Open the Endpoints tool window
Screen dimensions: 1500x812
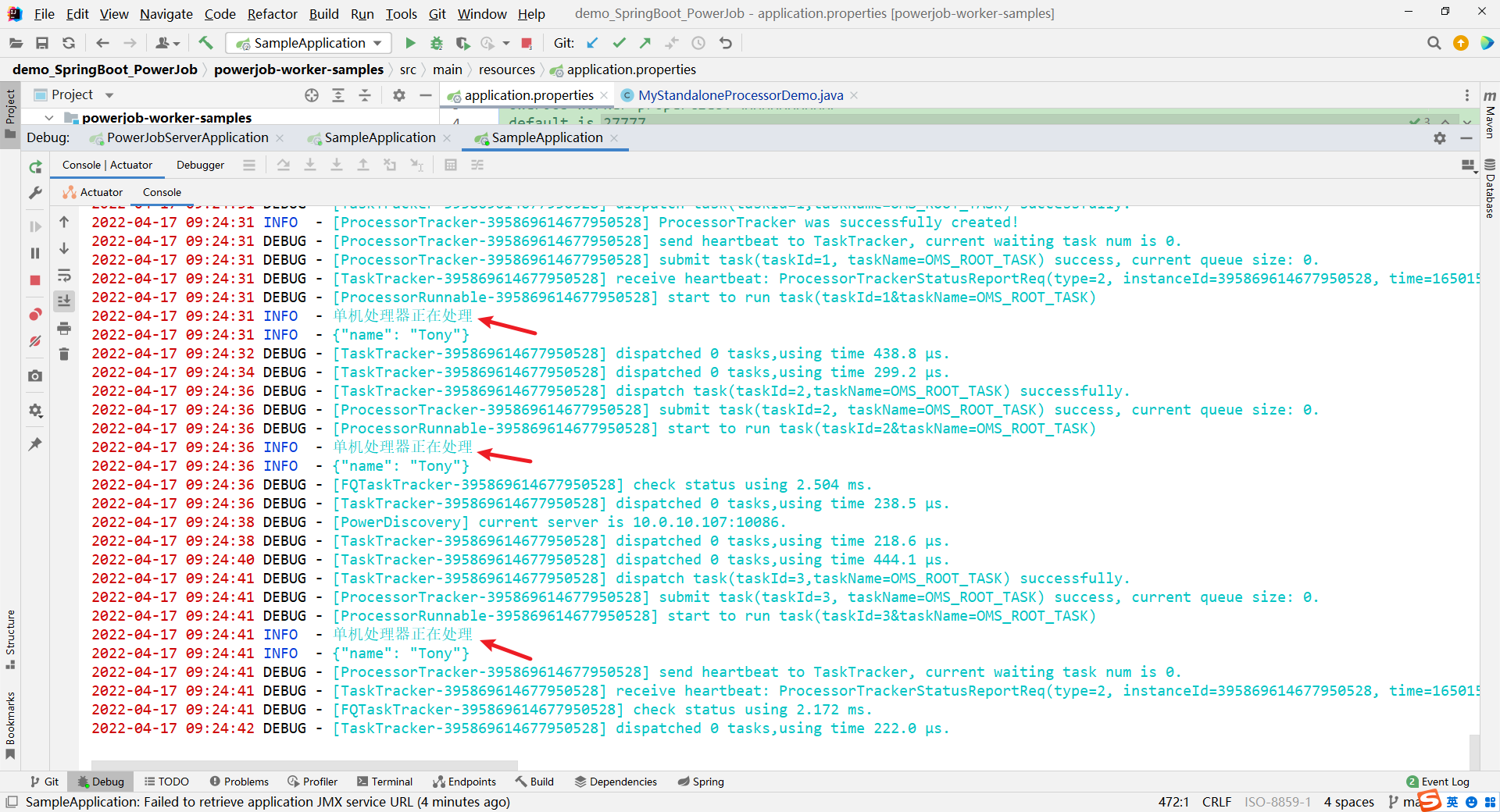pos(465,782)
